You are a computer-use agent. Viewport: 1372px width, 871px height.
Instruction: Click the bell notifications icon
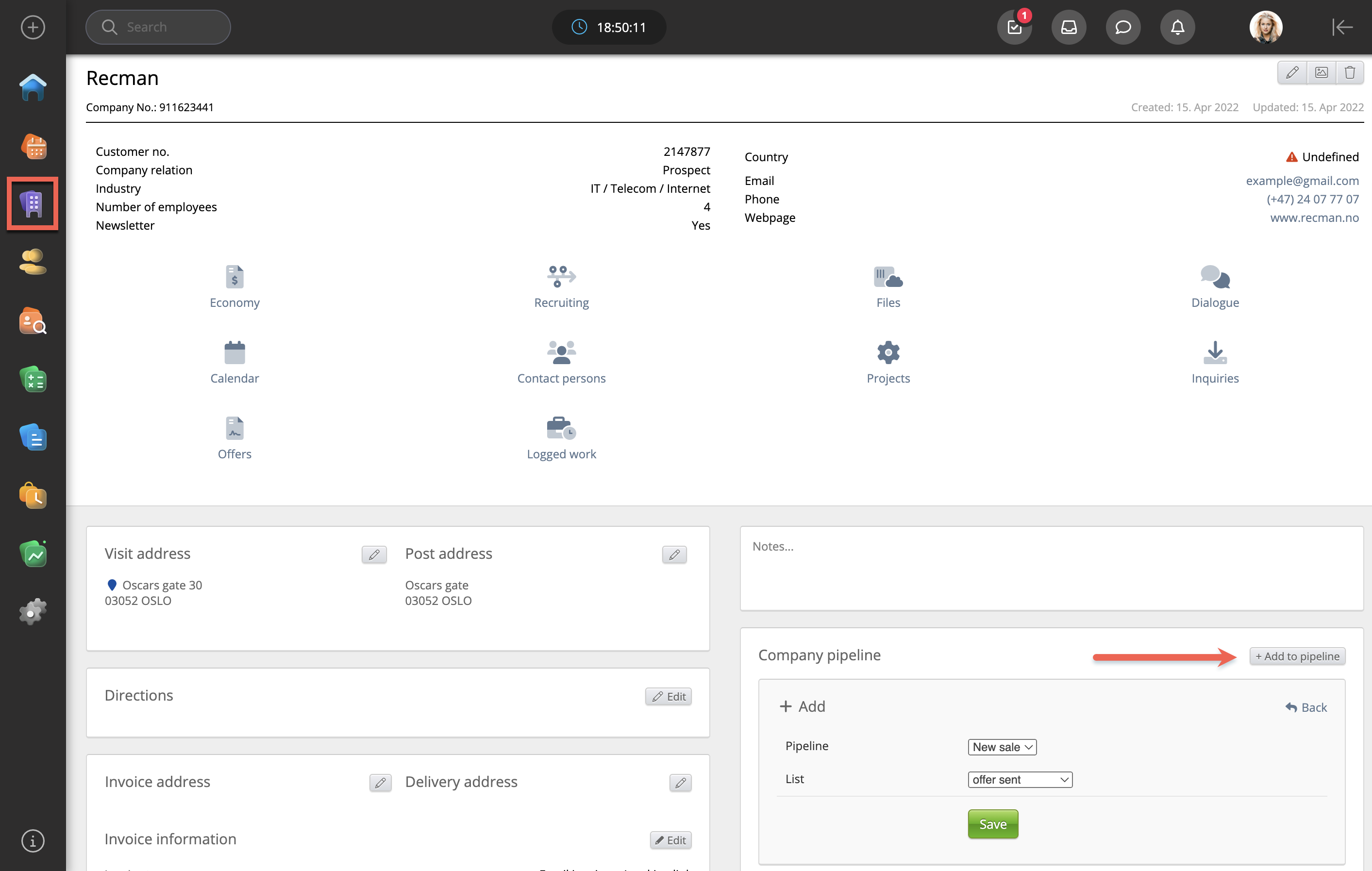[x=1177, y=27]
